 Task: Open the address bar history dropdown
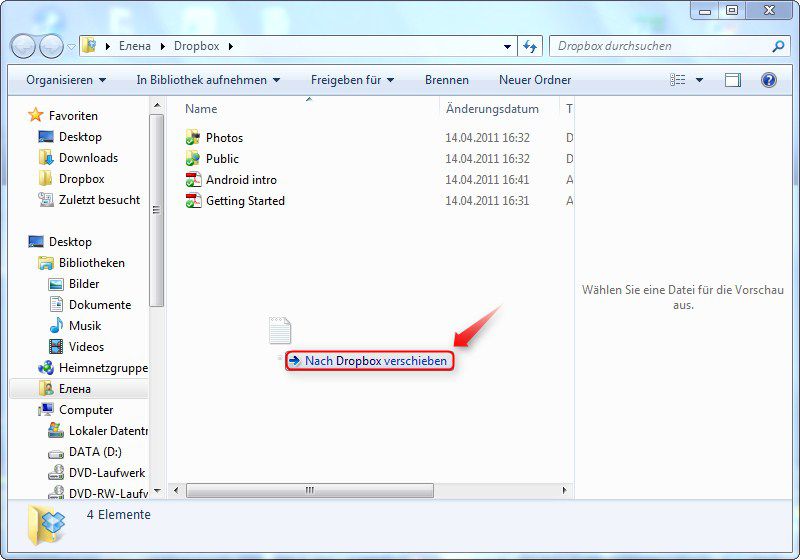click(x=507, y=46)
